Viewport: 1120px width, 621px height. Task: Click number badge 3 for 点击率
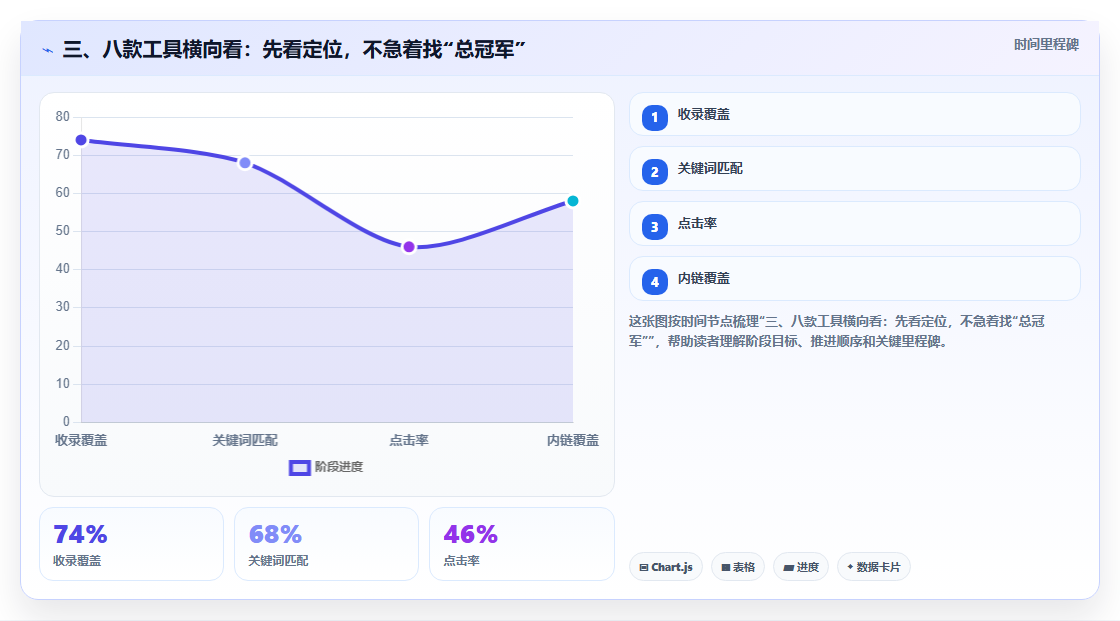654,227
